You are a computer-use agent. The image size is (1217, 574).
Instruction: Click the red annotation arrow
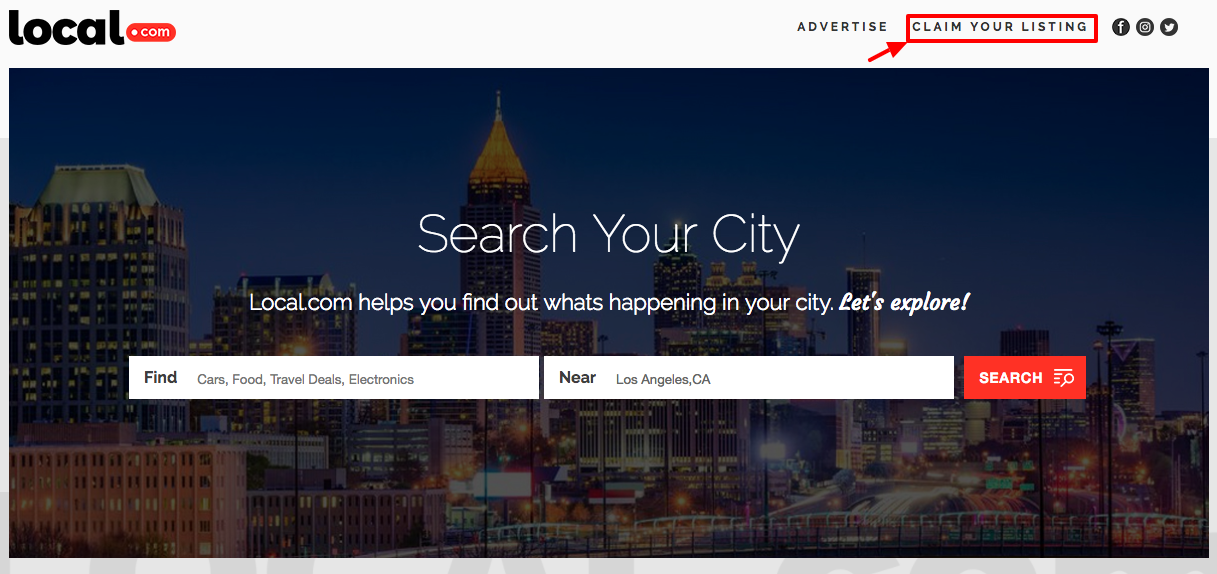point(886,50)
